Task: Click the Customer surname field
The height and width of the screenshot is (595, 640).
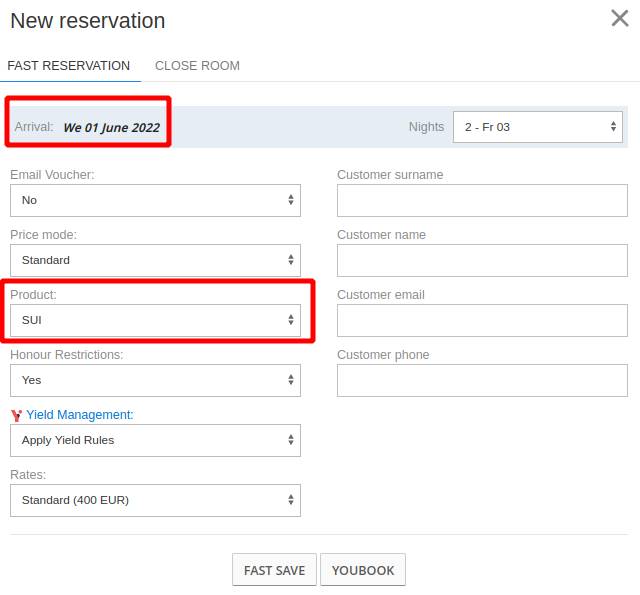Action: point(482,200)
